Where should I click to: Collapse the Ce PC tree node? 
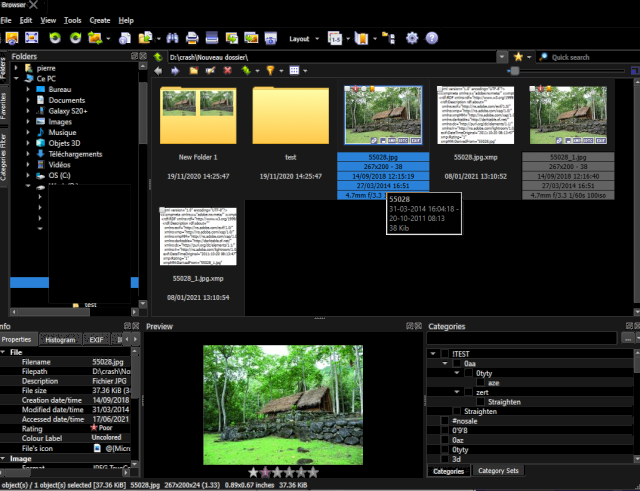point(16,78)
